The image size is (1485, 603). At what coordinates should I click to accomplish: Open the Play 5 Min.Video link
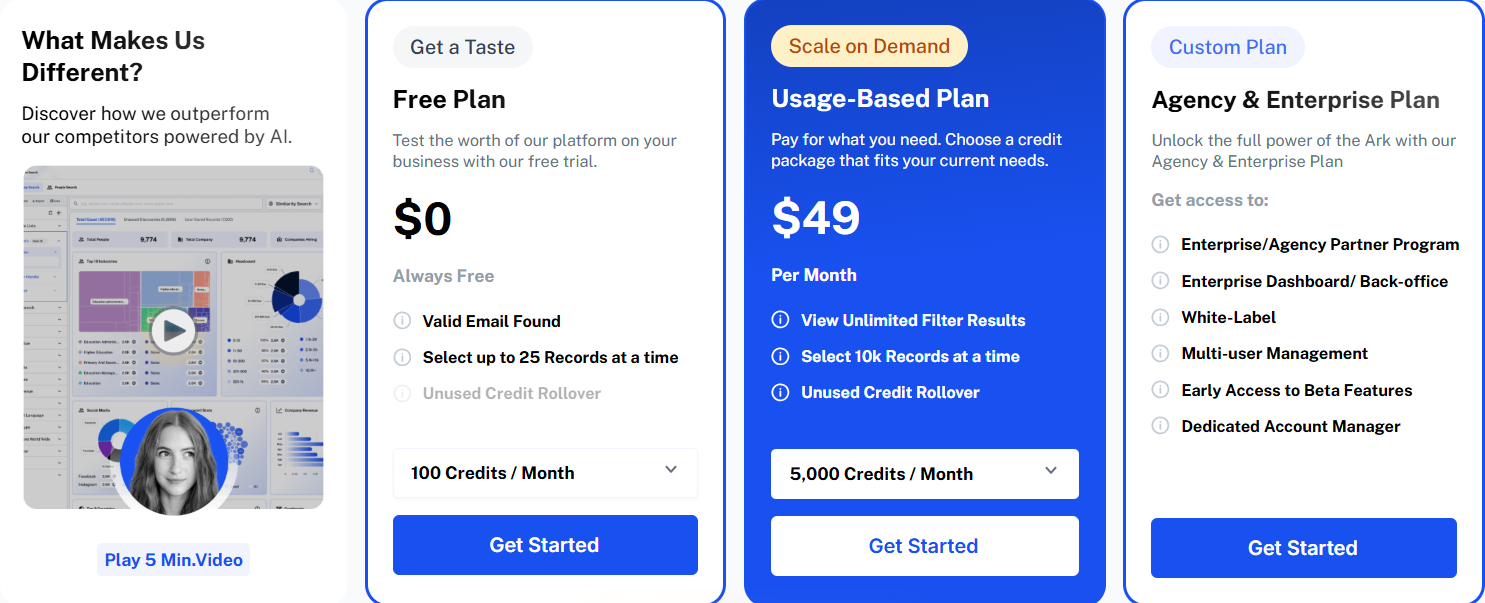172,559
